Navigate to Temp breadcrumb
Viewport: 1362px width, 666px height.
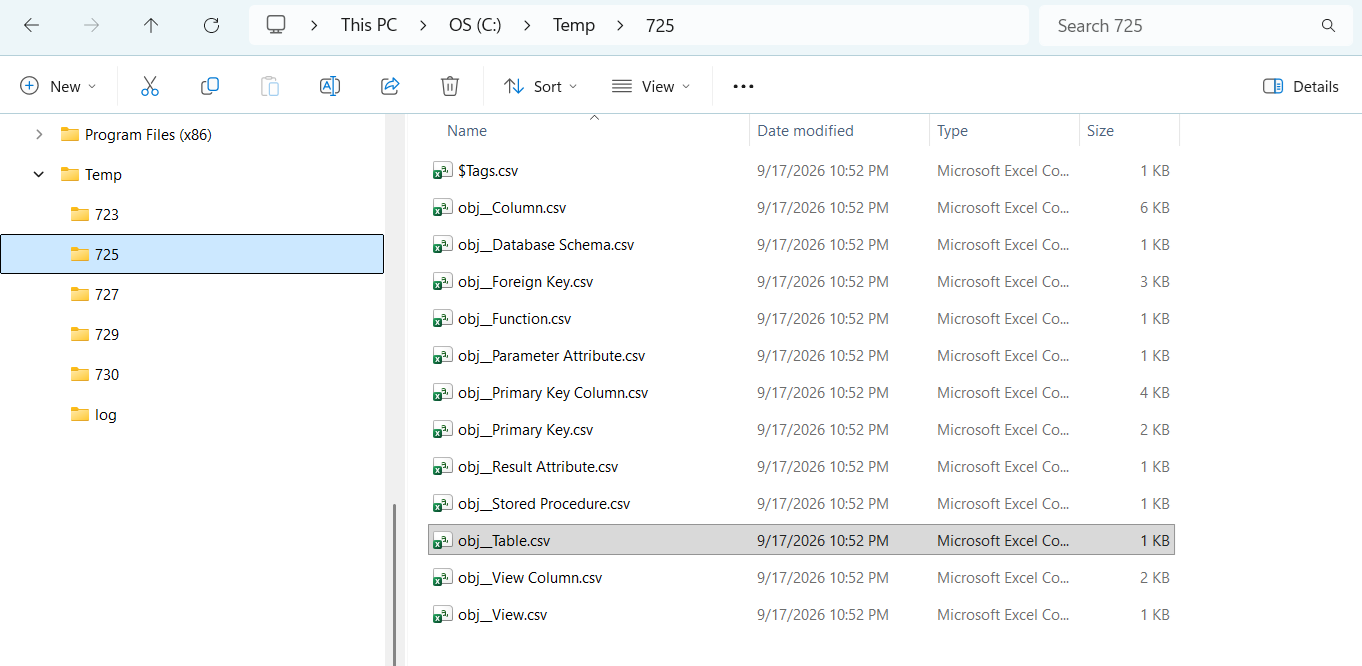click(574, 26)
